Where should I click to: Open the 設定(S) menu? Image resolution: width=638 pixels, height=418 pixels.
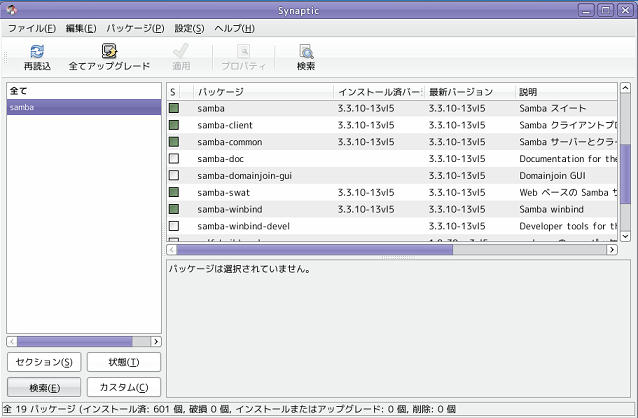tap(189, 28)
